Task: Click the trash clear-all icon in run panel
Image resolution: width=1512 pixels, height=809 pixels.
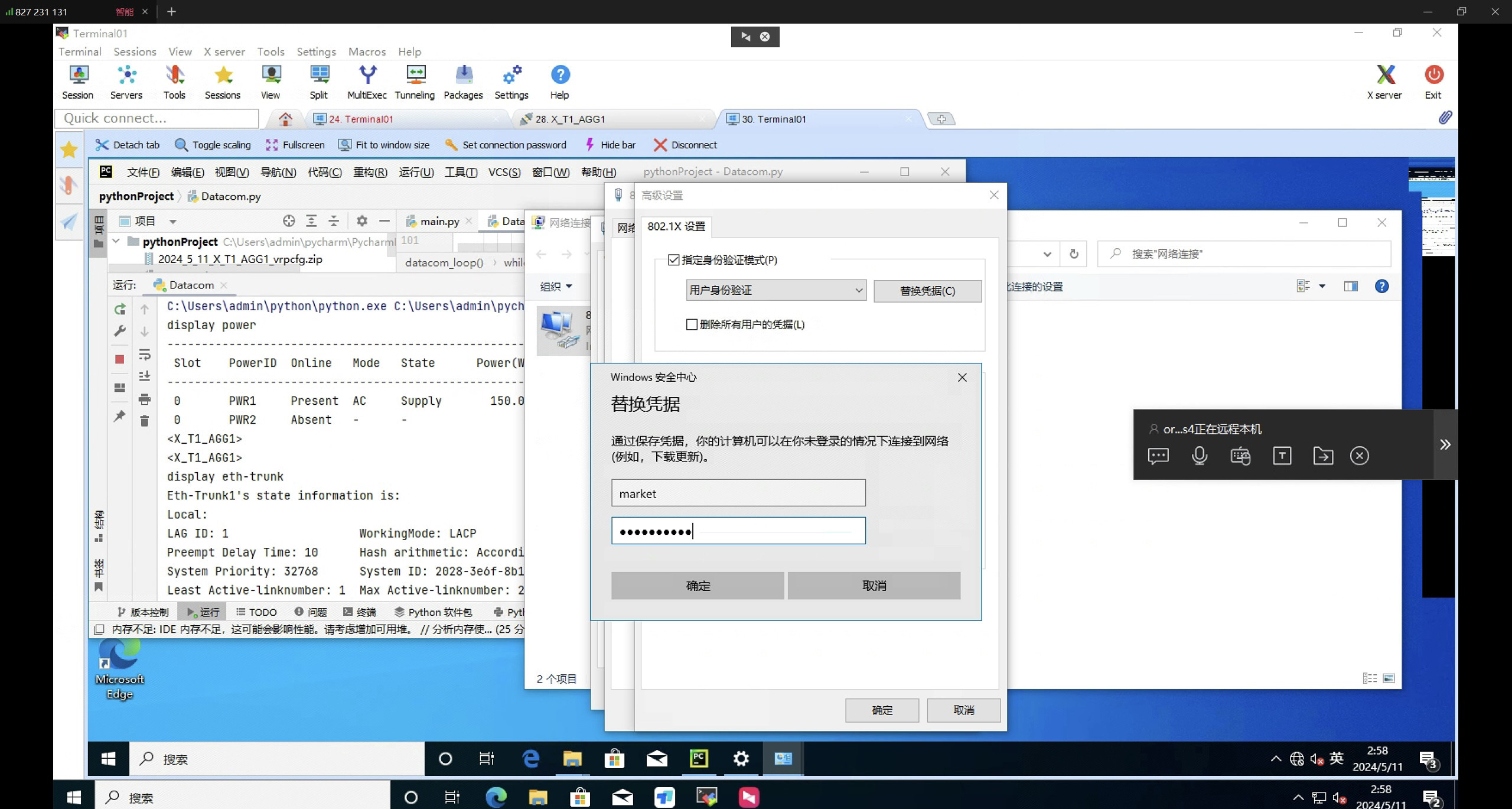Action: click(x=145, y=421)
